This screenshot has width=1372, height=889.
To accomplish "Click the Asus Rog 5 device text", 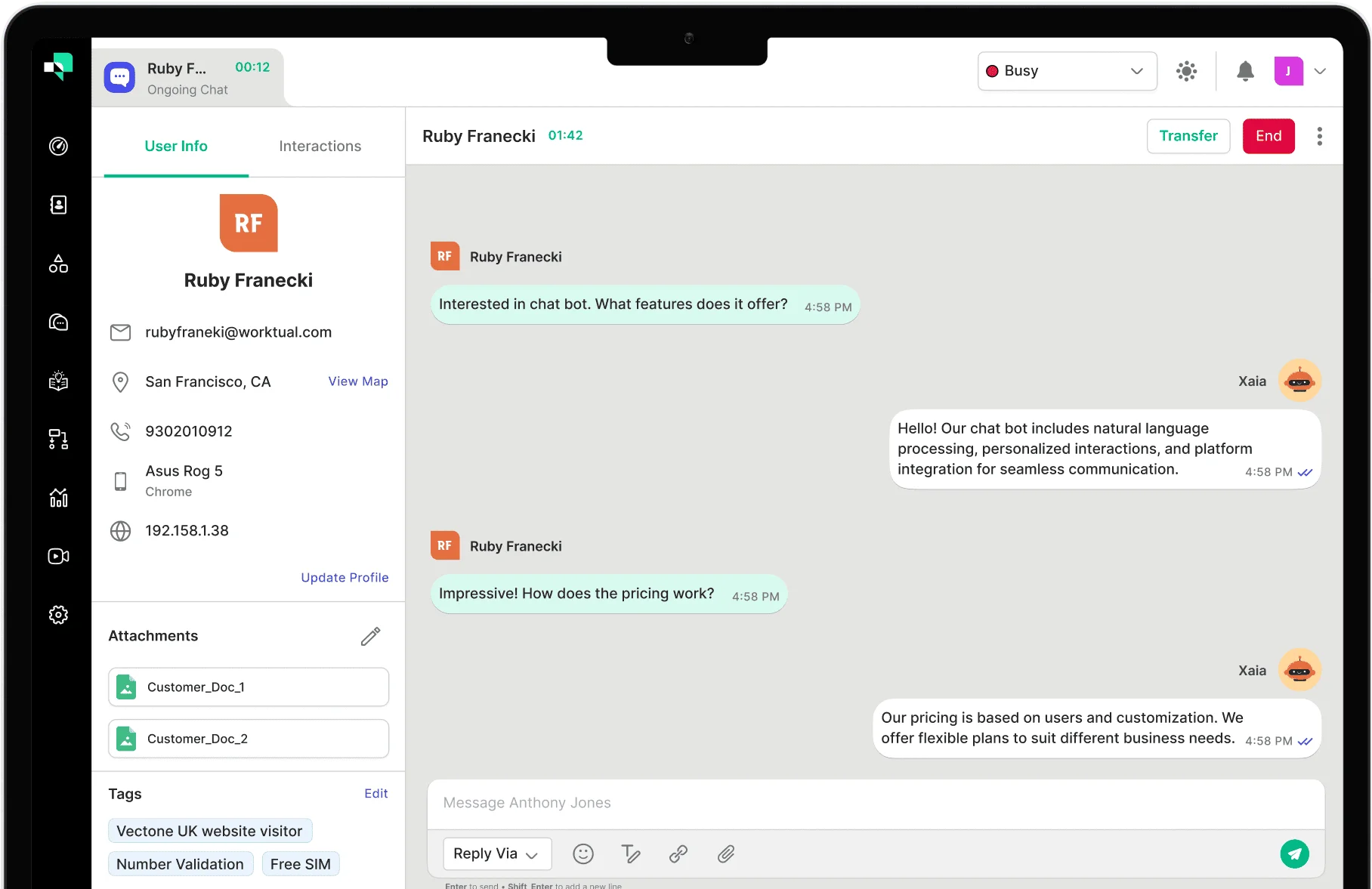I will (184, 471).
